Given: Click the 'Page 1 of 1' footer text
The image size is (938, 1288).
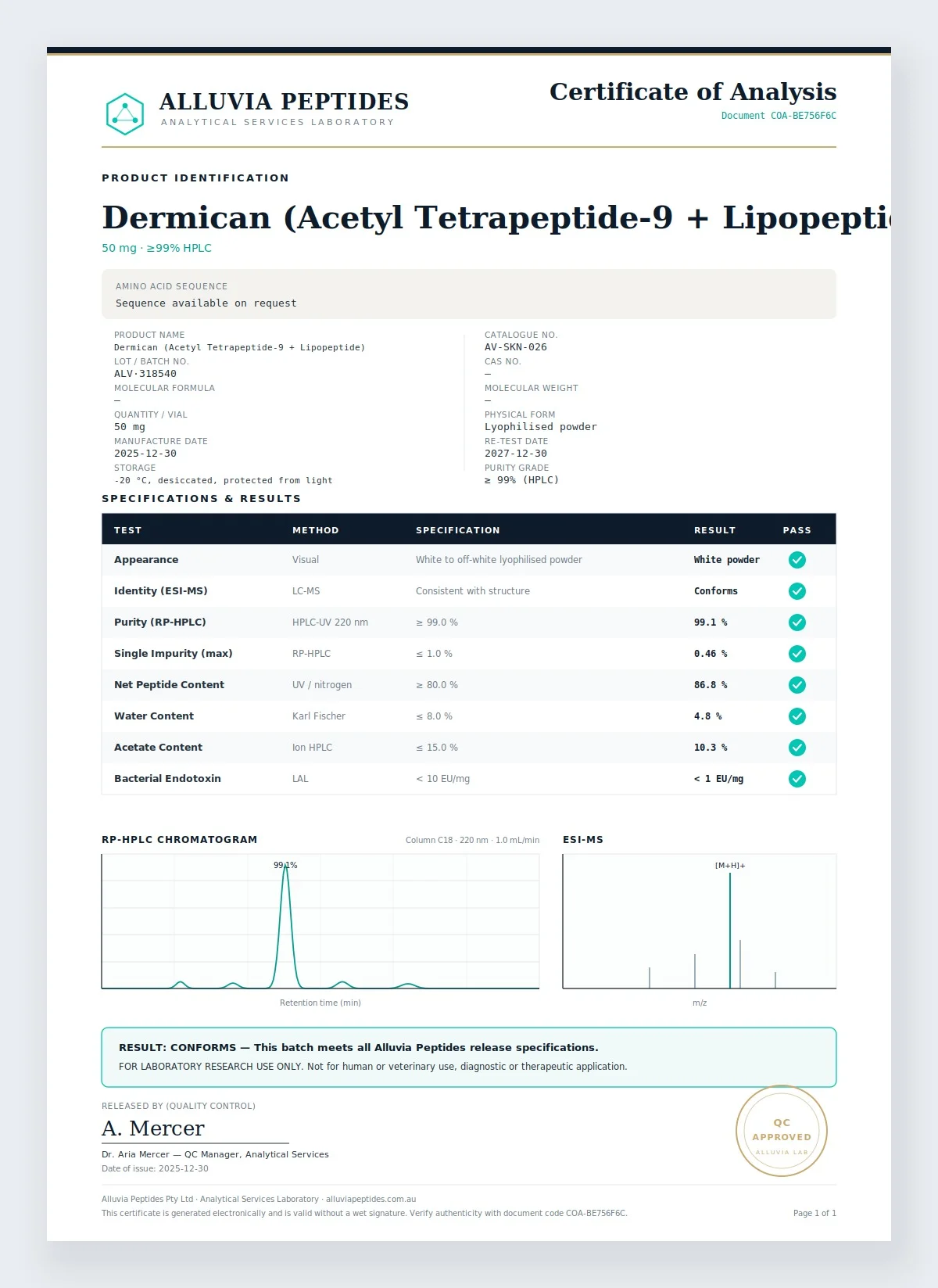Looking at the screenshot, I should point(814,1214).
